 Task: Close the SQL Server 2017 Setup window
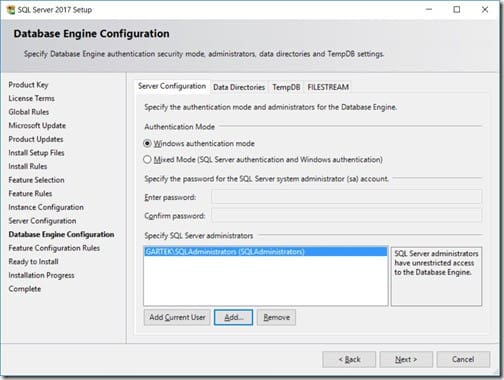point(485,10)
